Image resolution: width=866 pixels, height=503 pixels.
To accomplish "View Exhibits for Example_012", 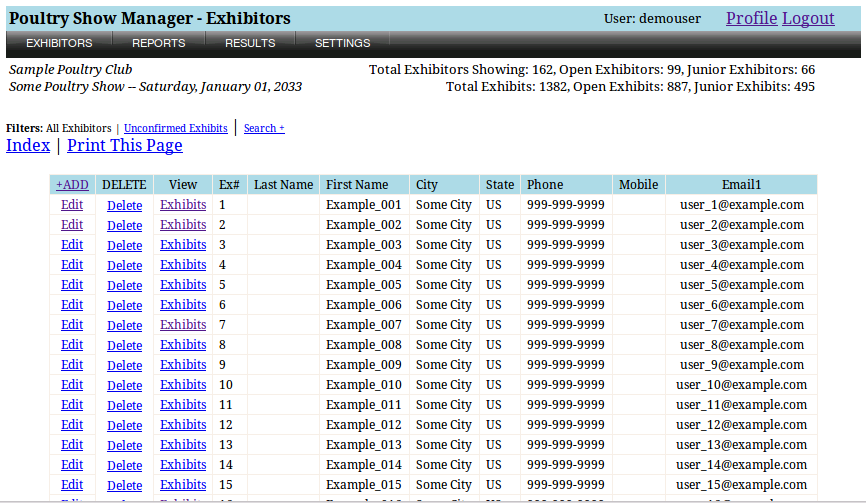I will (x=183, y=425).
